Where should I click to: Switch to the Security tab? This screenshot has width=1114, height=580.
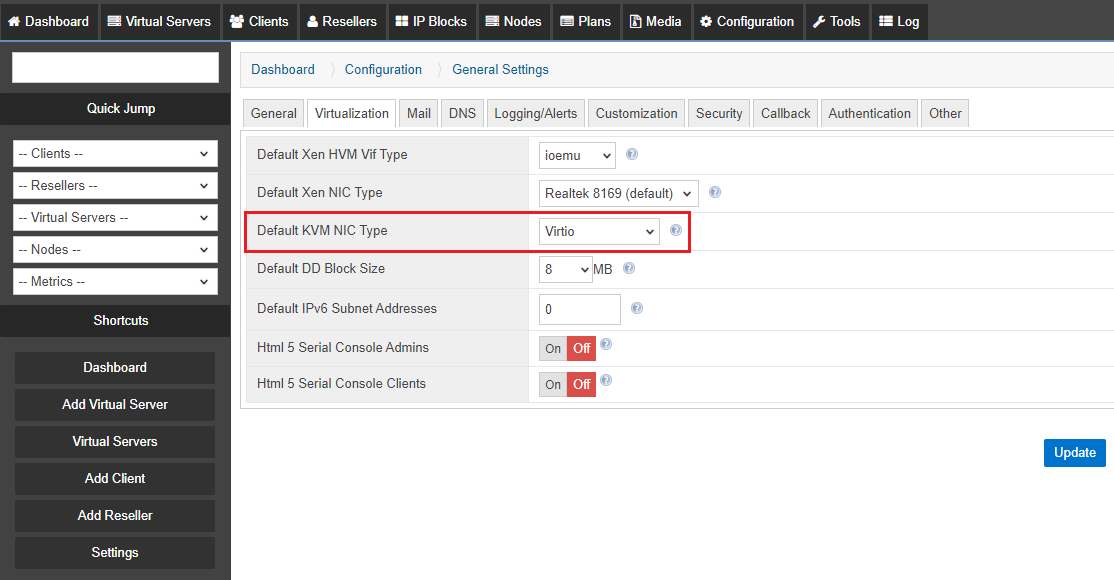(x=719, y=114)
